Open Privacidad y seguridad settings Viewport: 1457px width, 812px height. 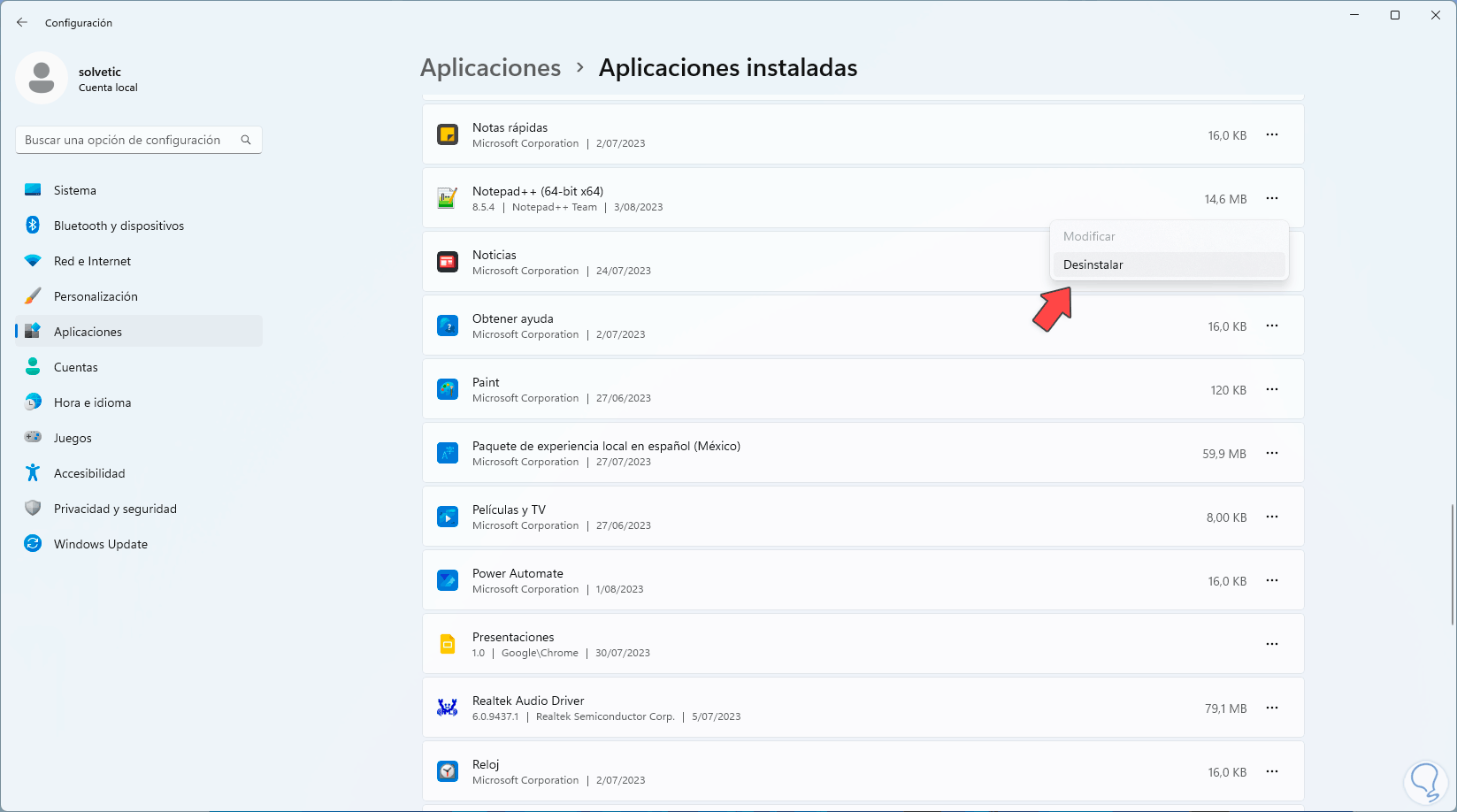click(139, 509)
